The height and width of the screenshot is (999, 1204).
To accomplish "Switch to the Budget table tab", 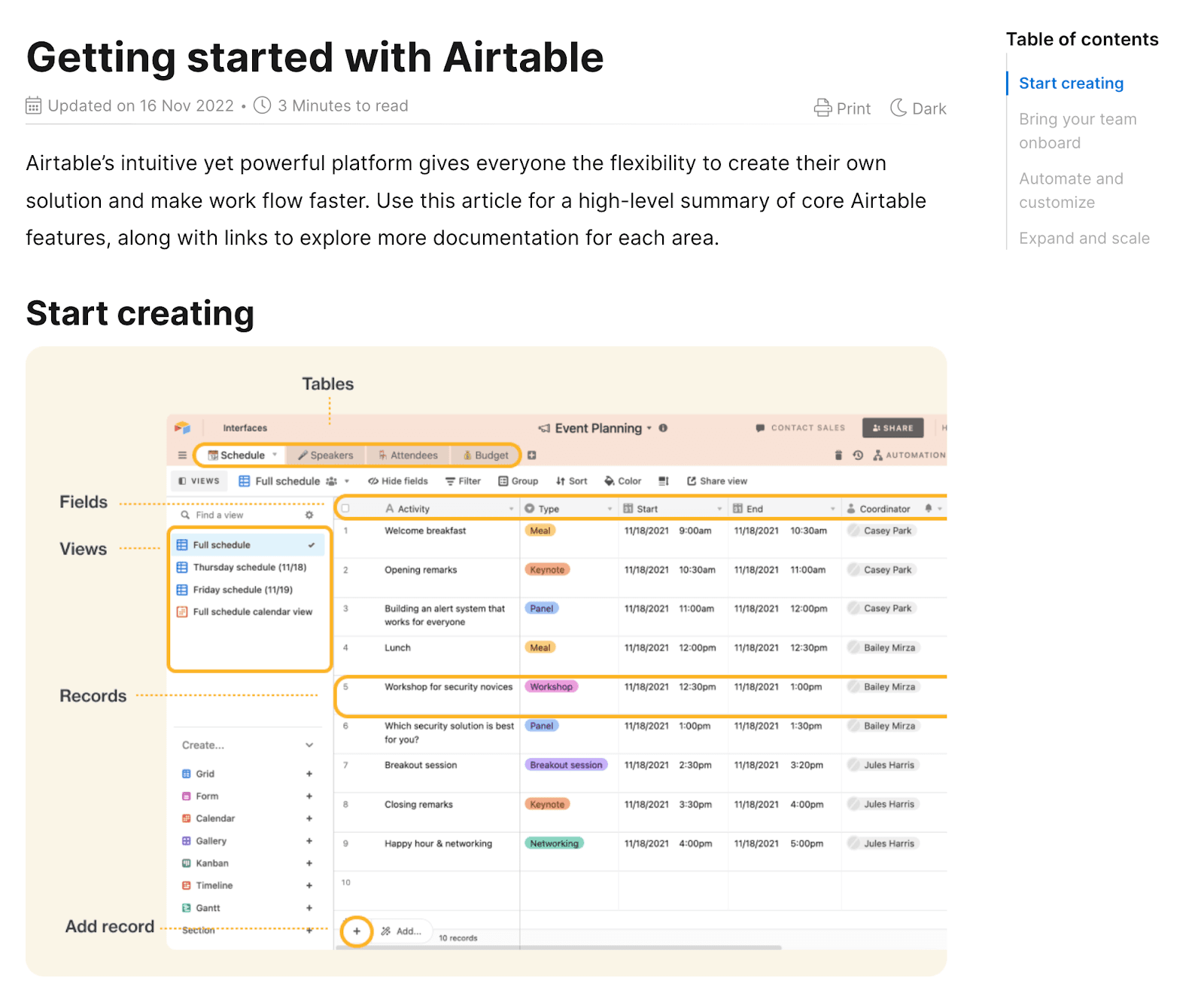I will pyautogui.click(x=485, y=455).
